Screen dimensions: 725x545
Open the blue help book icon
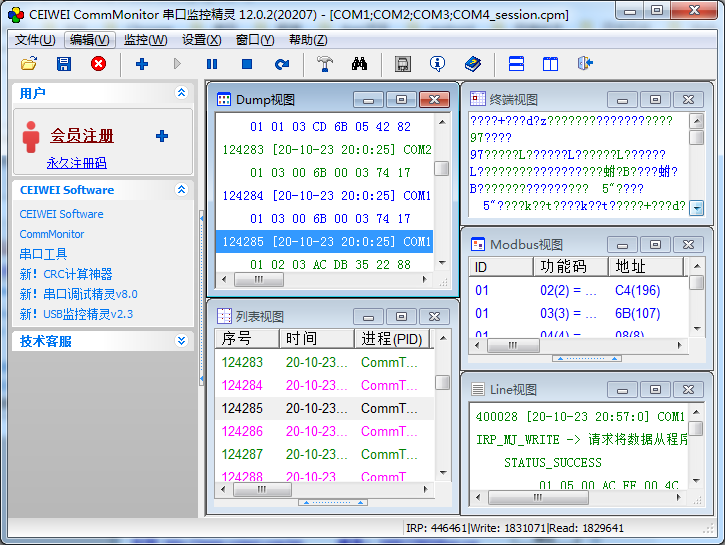[473, 64]
